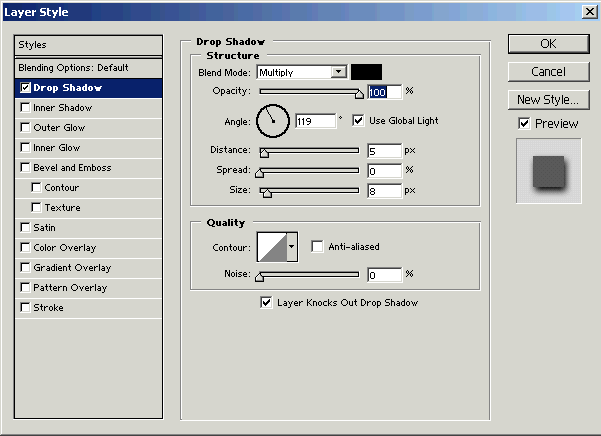Enable the Bevel and Emboss checkbox
This screenshot has width=601, height=436.
tap(25, 167)
